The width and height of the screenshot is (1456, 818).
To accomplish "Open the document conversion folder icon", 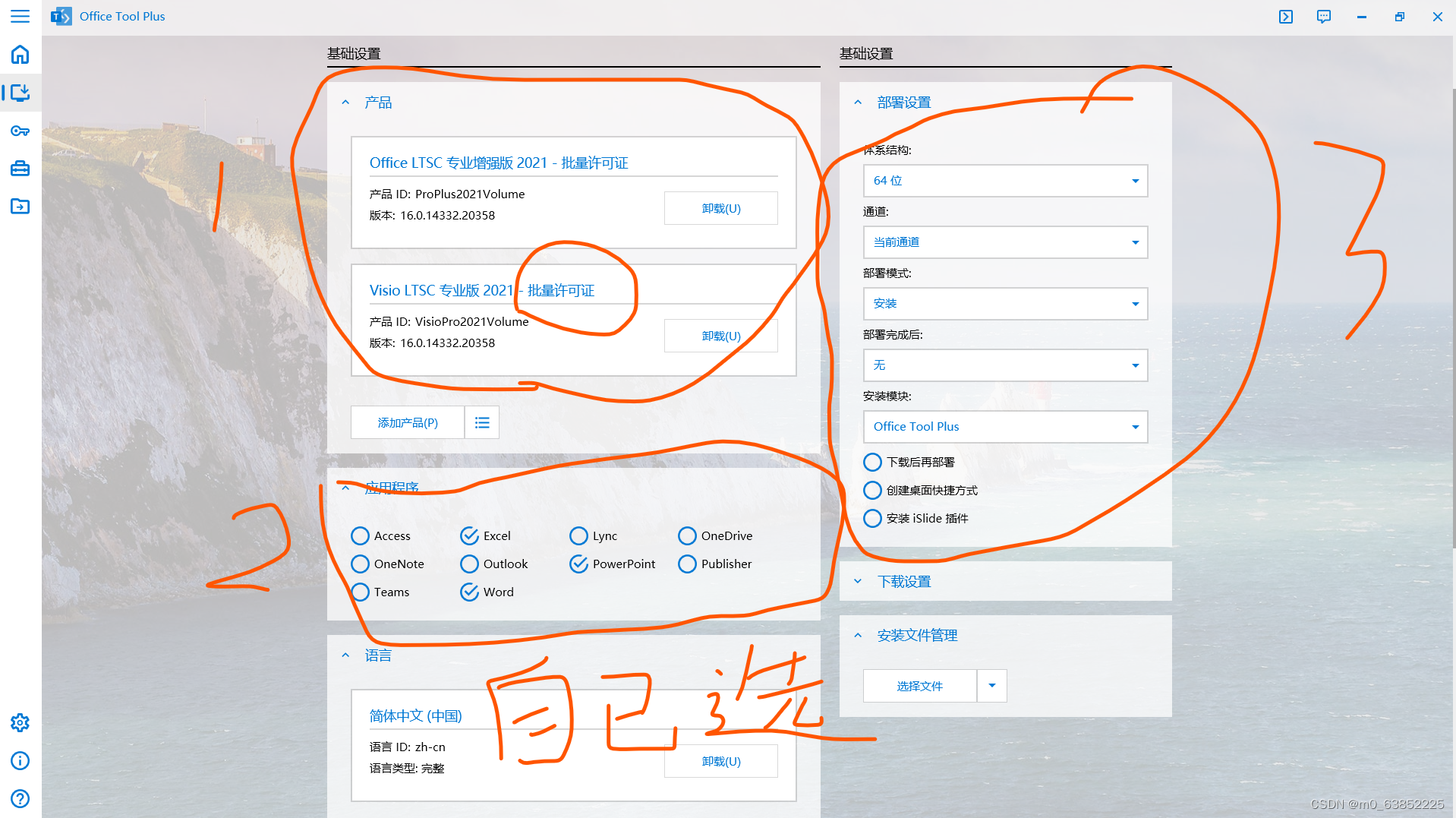I will click(x=20, y=206).
